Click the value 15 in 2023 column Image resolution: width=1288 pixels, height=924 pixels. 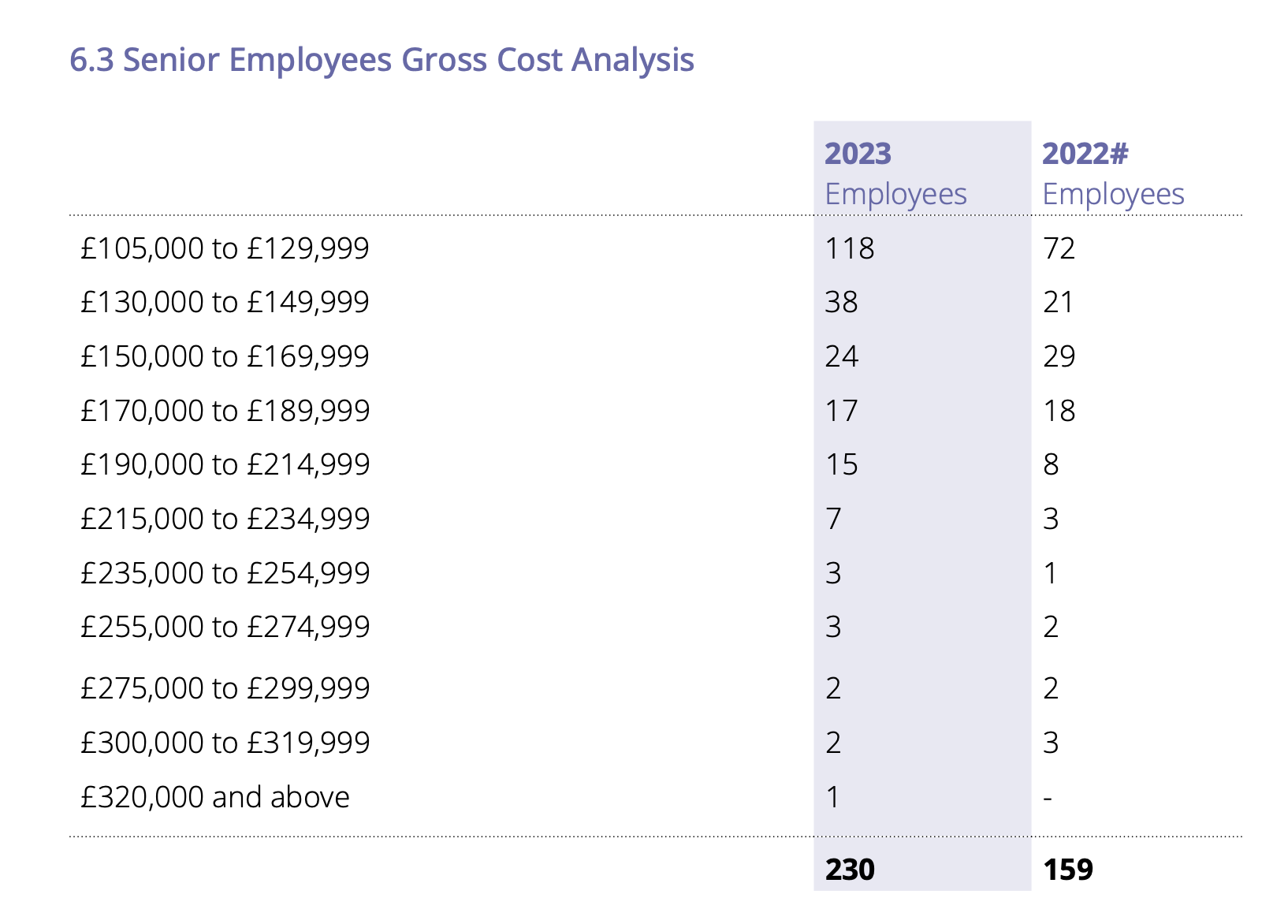(x=841, y=464)
